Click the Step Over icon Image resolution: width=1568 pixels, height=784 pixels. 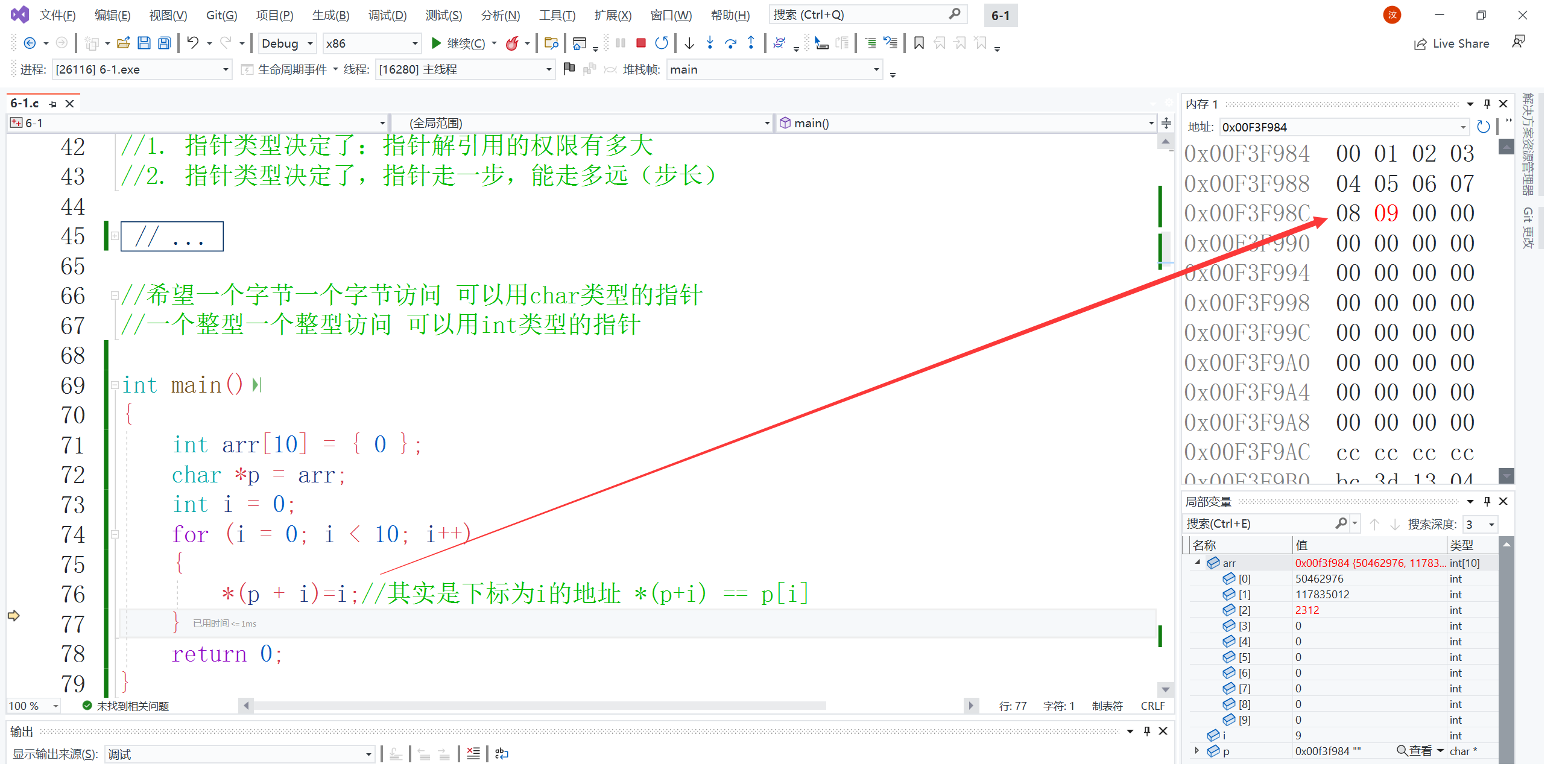tap(730, 43)
